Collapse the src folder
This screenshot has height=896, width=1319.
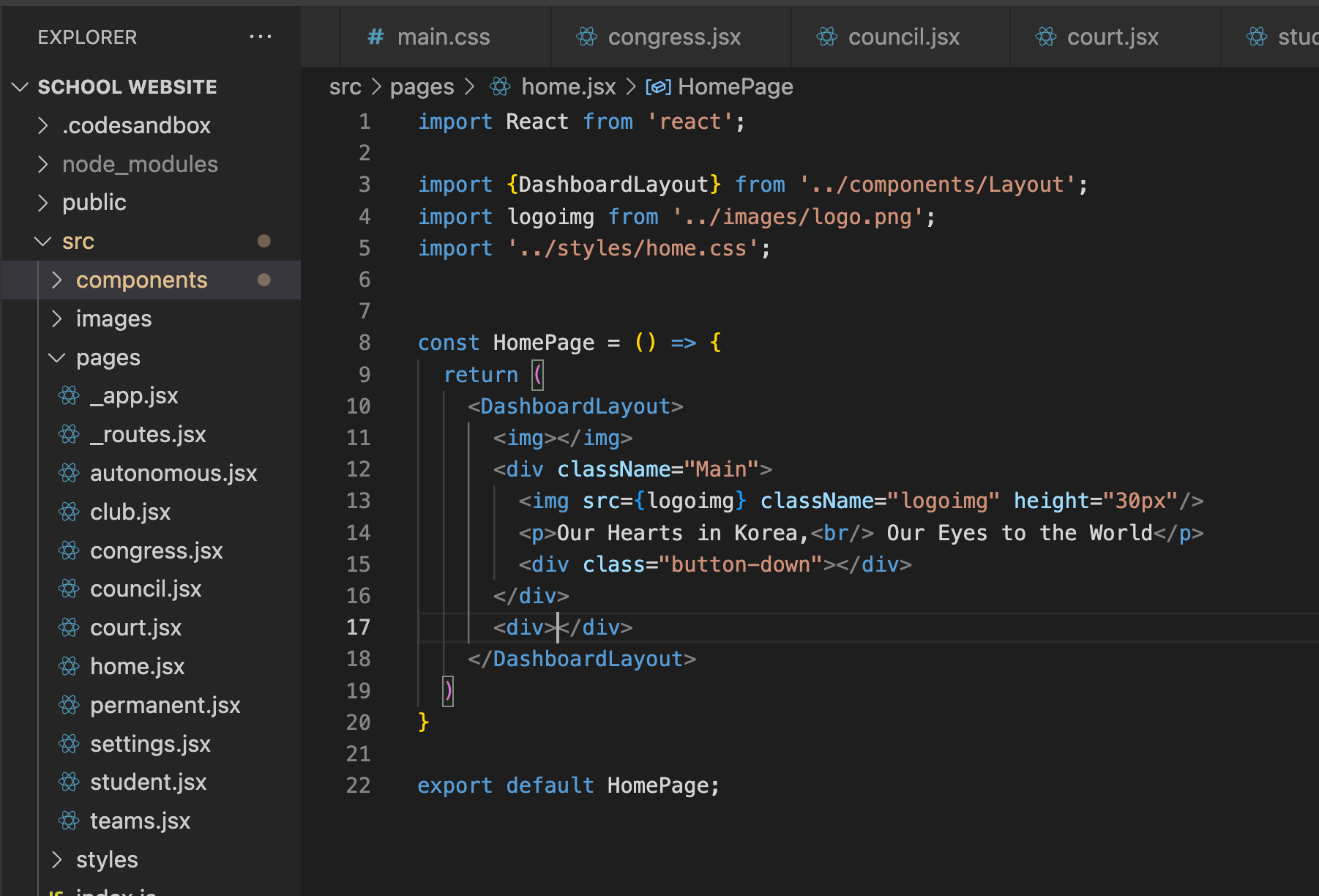pos(43,241)
